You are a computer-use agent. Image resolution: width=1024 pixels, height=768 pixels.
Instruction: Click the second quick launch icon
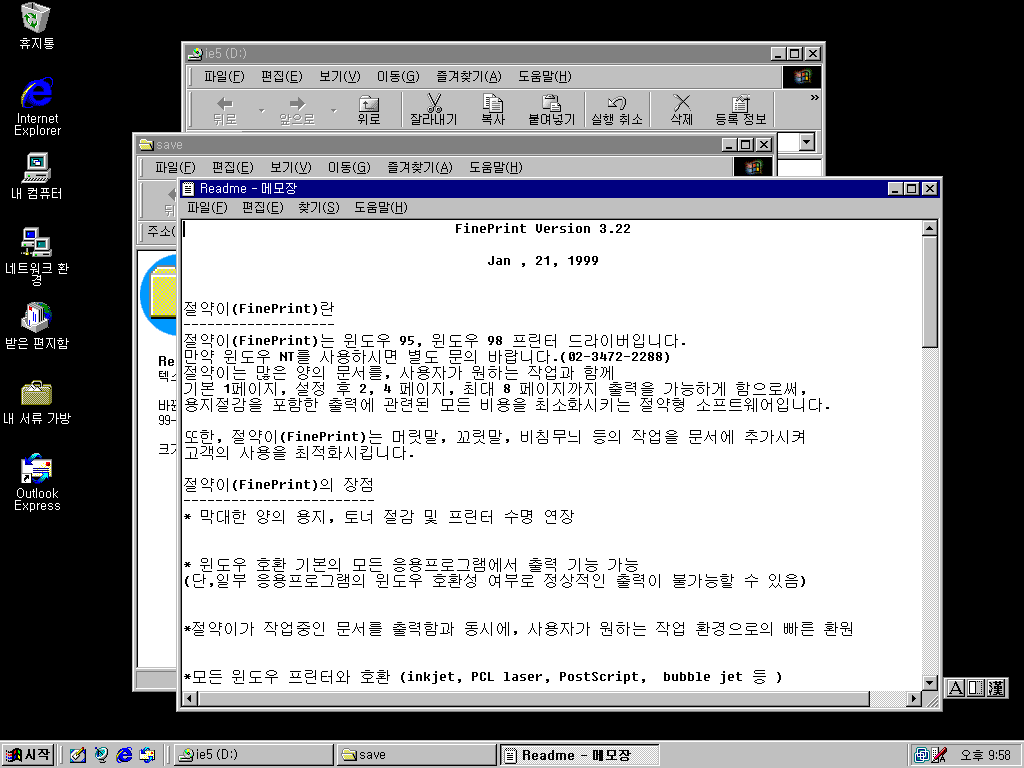click(x=101, y=755)
